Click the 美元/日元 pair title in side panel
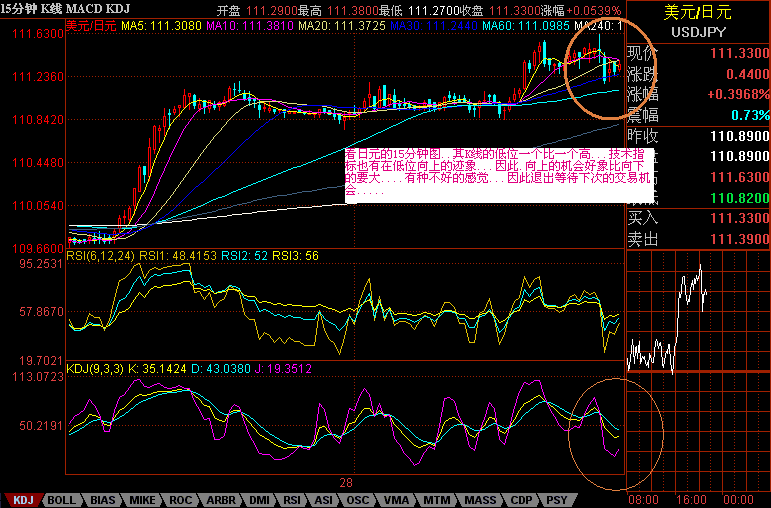The height and width of the screenshot is (508, 771). [x=697, y=13]
